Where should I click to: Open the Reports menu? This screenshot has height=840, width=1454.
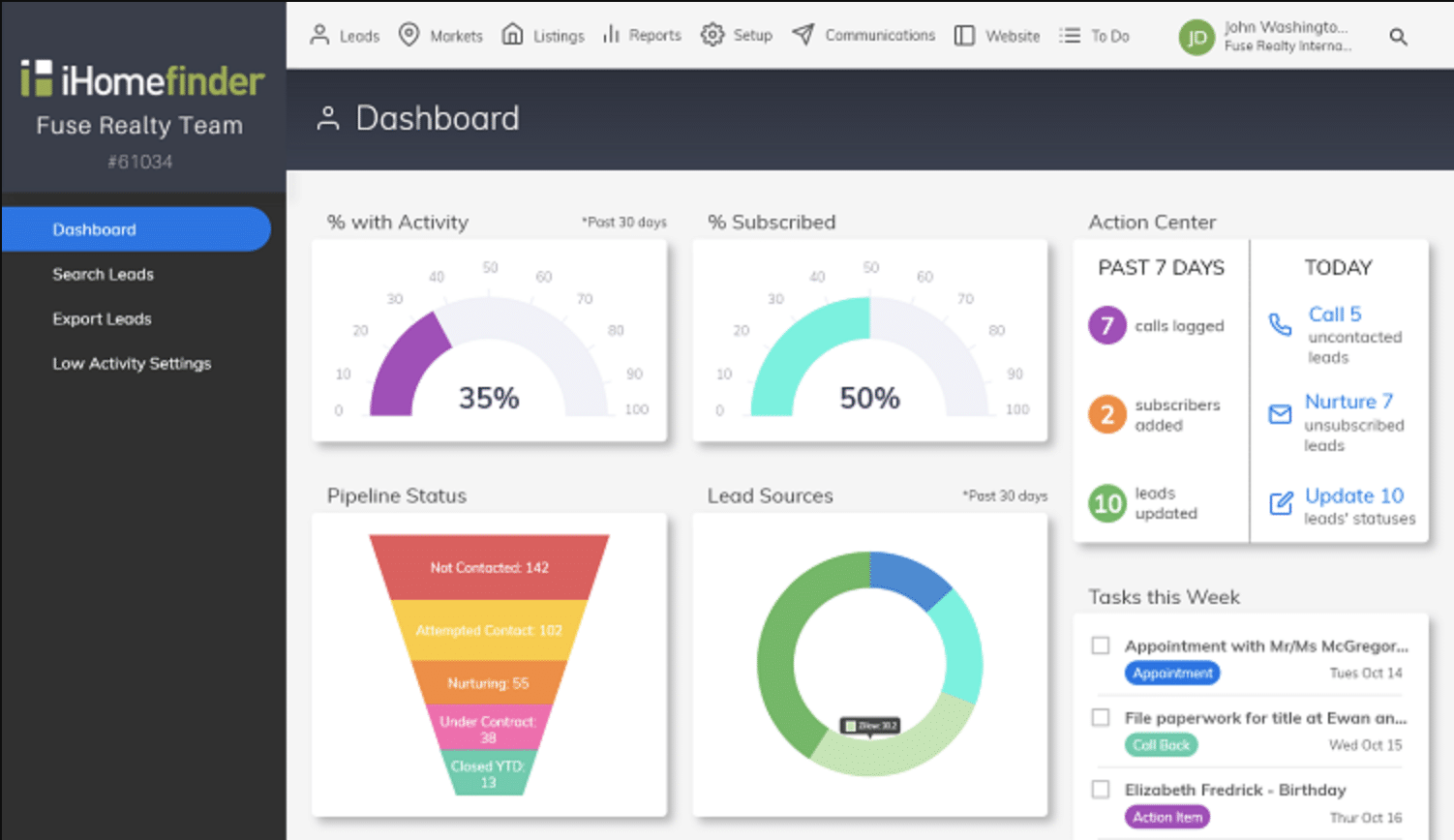[x=642, y=35]
